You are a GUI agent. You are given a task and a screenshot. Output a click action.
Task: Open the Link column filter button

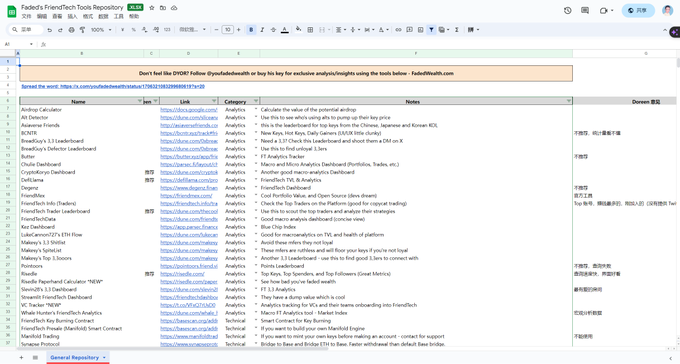pyautogui.click(x=214, y=101)
